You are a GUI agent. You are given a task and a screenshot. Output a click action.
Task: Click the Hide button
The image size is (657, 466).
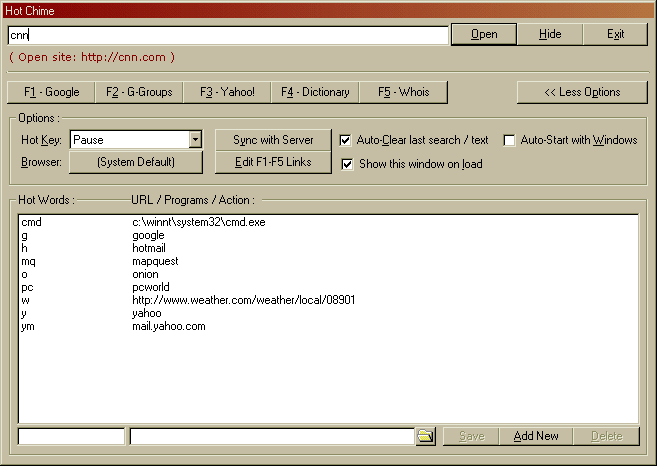pos(550,34)
